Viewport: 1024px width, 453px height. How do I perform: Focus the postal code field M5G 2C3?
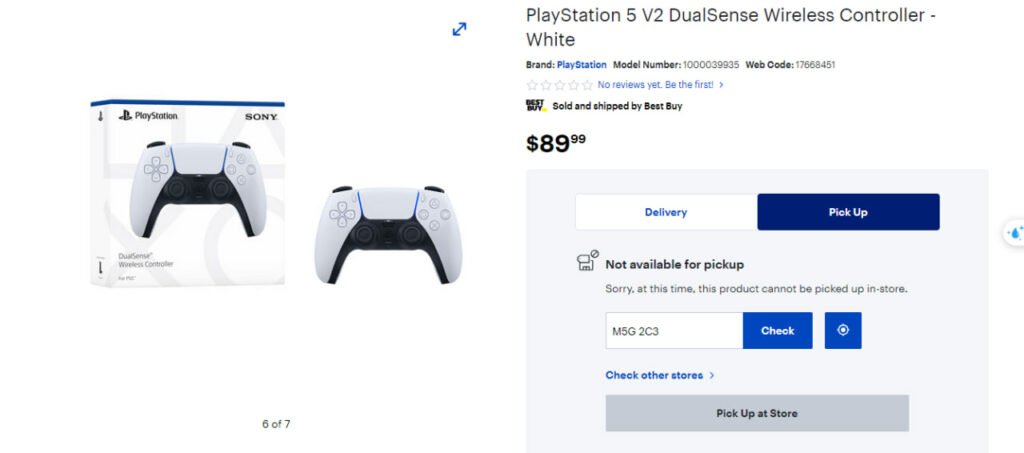674,331
